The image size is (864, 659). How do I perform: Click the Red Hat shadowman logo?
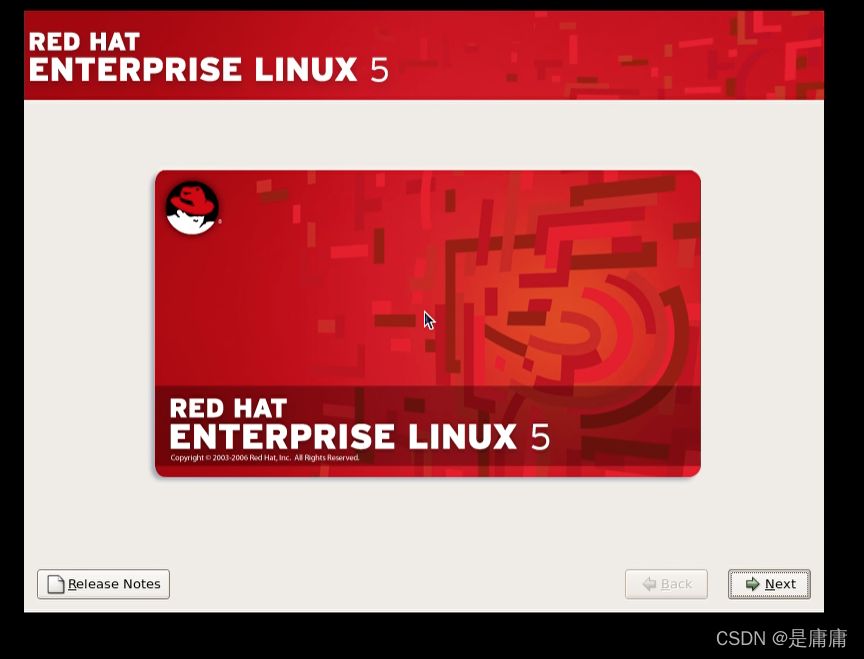coord(192,208)
